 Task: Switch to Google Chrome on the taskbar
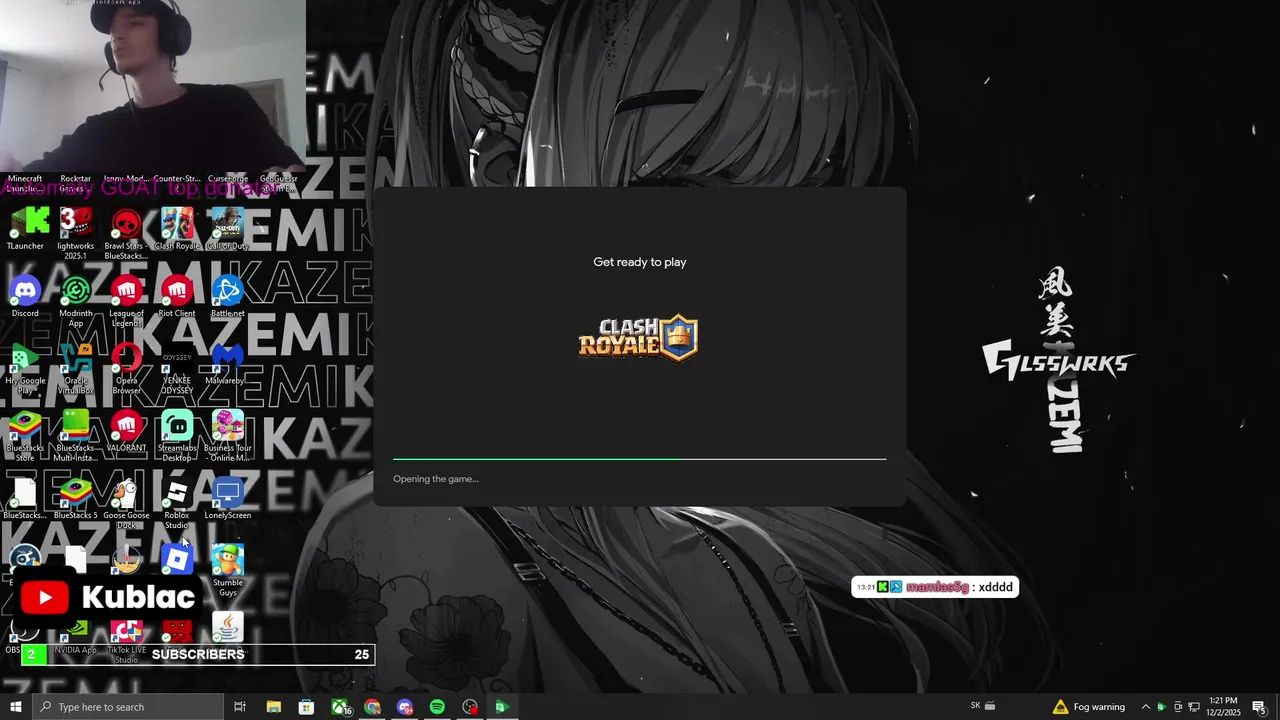pyautogui.click(x=373, y=707)
